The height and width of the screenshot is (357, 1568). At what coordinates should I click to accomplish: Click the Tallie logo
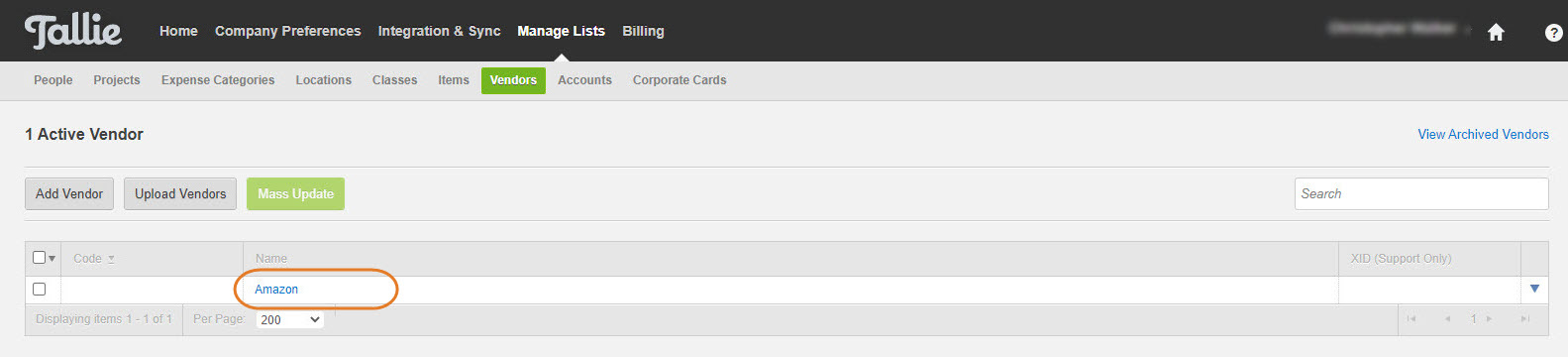(72, 32)
